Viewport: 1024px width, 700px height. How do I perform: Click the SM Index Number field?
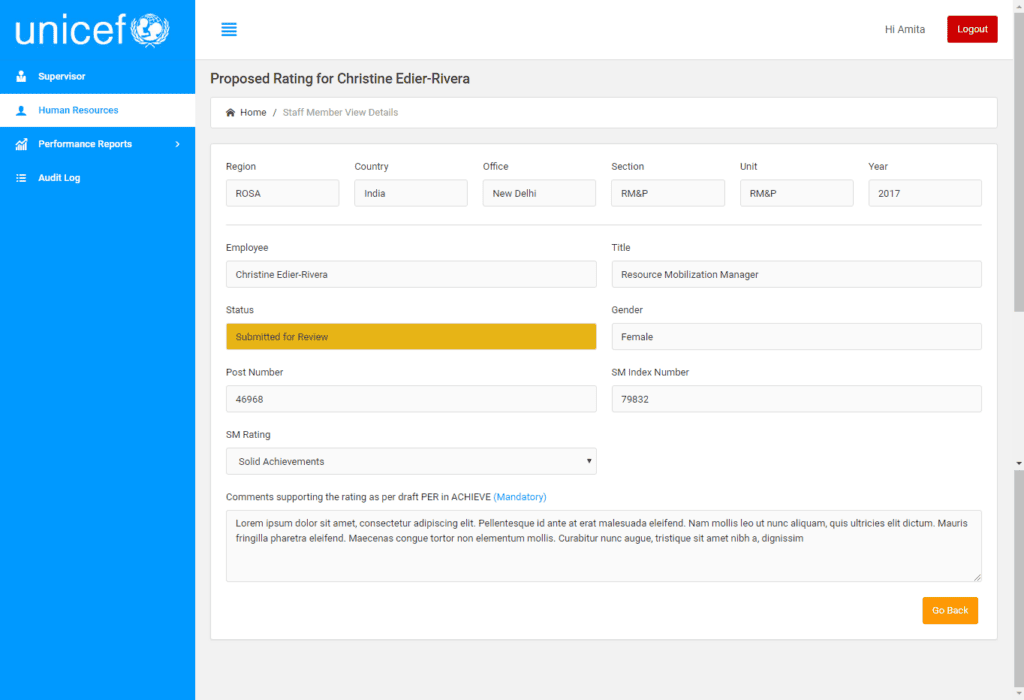[796, 398]
